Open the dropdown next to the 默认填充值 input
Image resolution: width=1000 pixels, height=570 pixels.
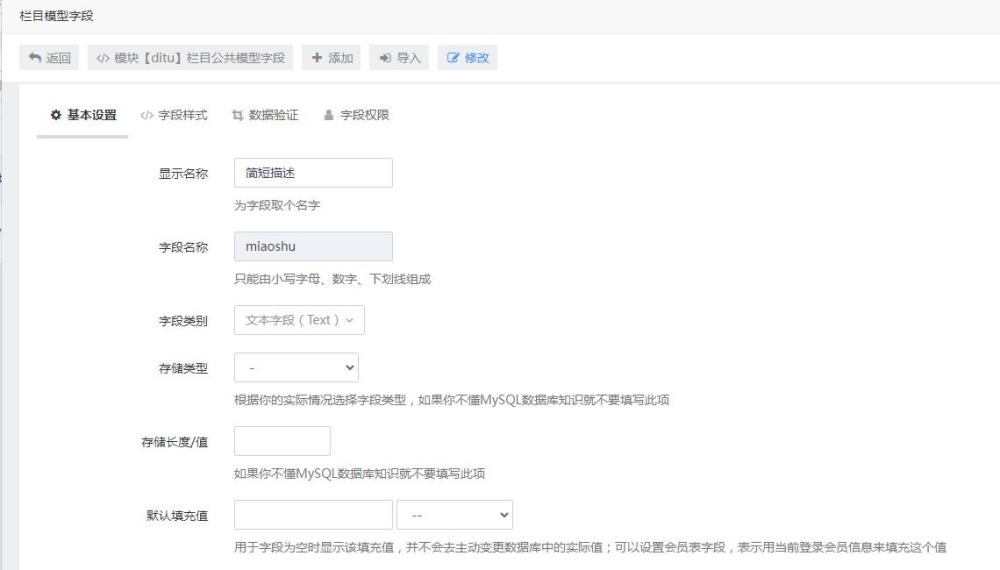pos(454,515)
